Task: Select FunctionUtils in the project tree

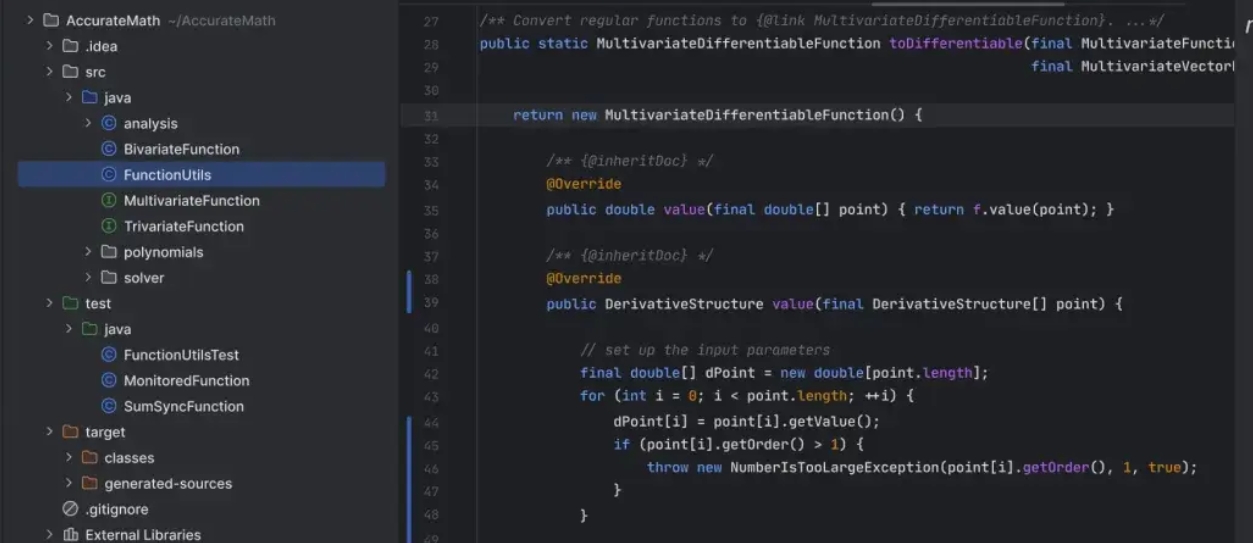Action: 167,175
